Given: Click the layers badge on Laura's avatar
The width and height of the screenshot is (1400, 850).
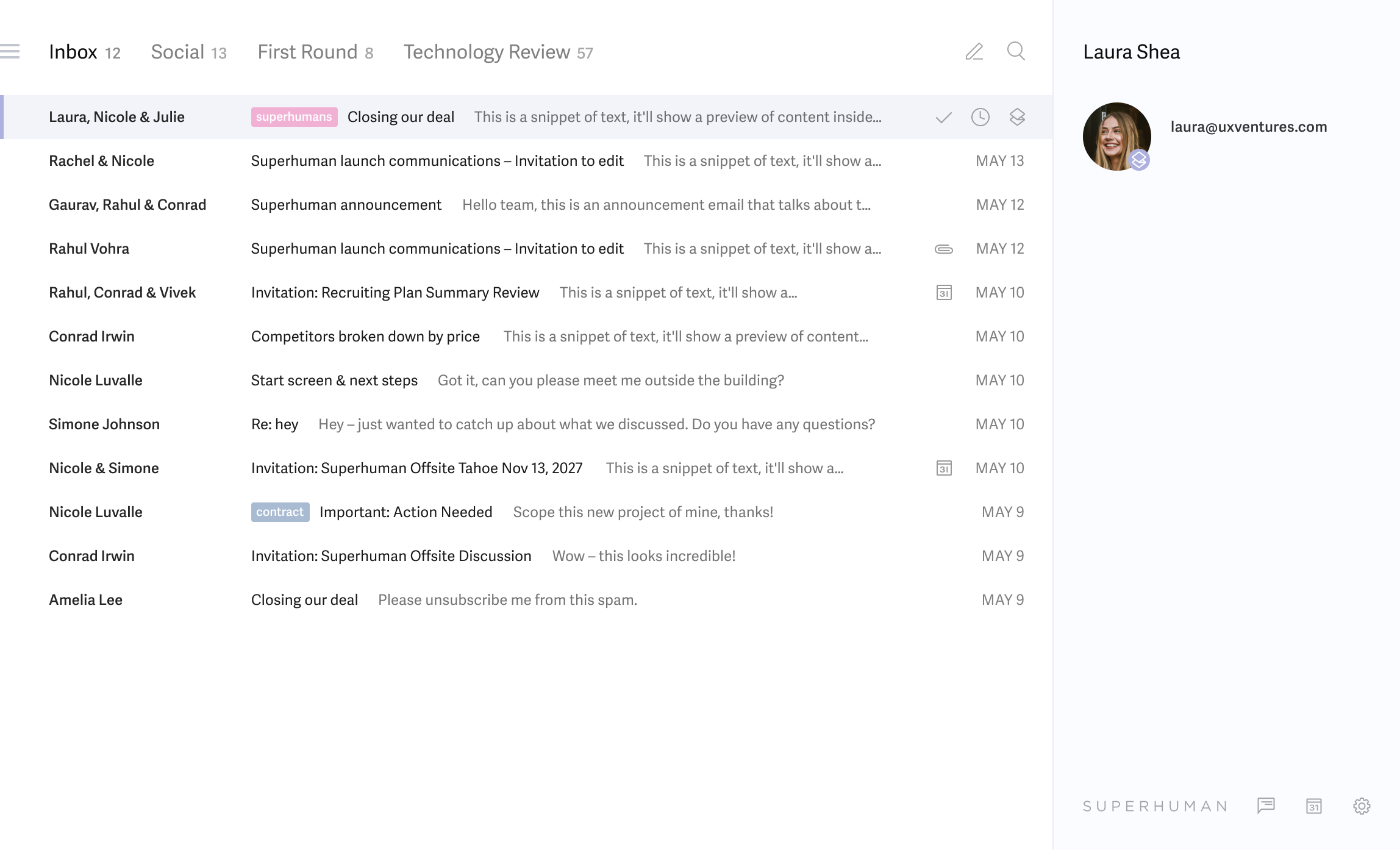Looking at the screenshot, I should click(1138, 160).
